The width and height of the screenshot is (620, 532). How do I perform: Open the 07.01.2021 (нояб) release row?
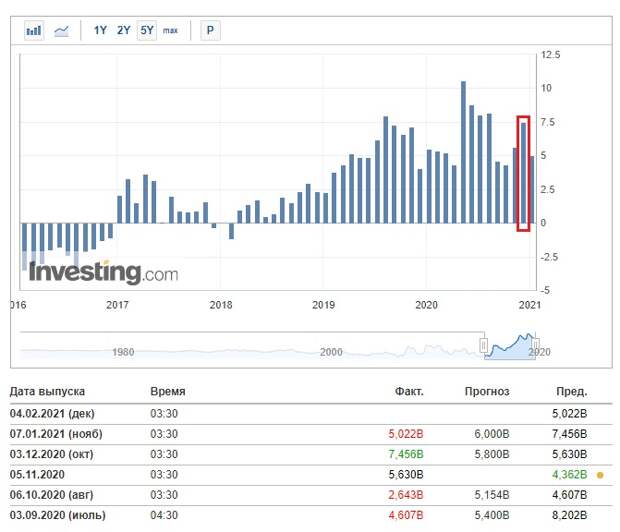pyautogui.click(x=311, y=434)
